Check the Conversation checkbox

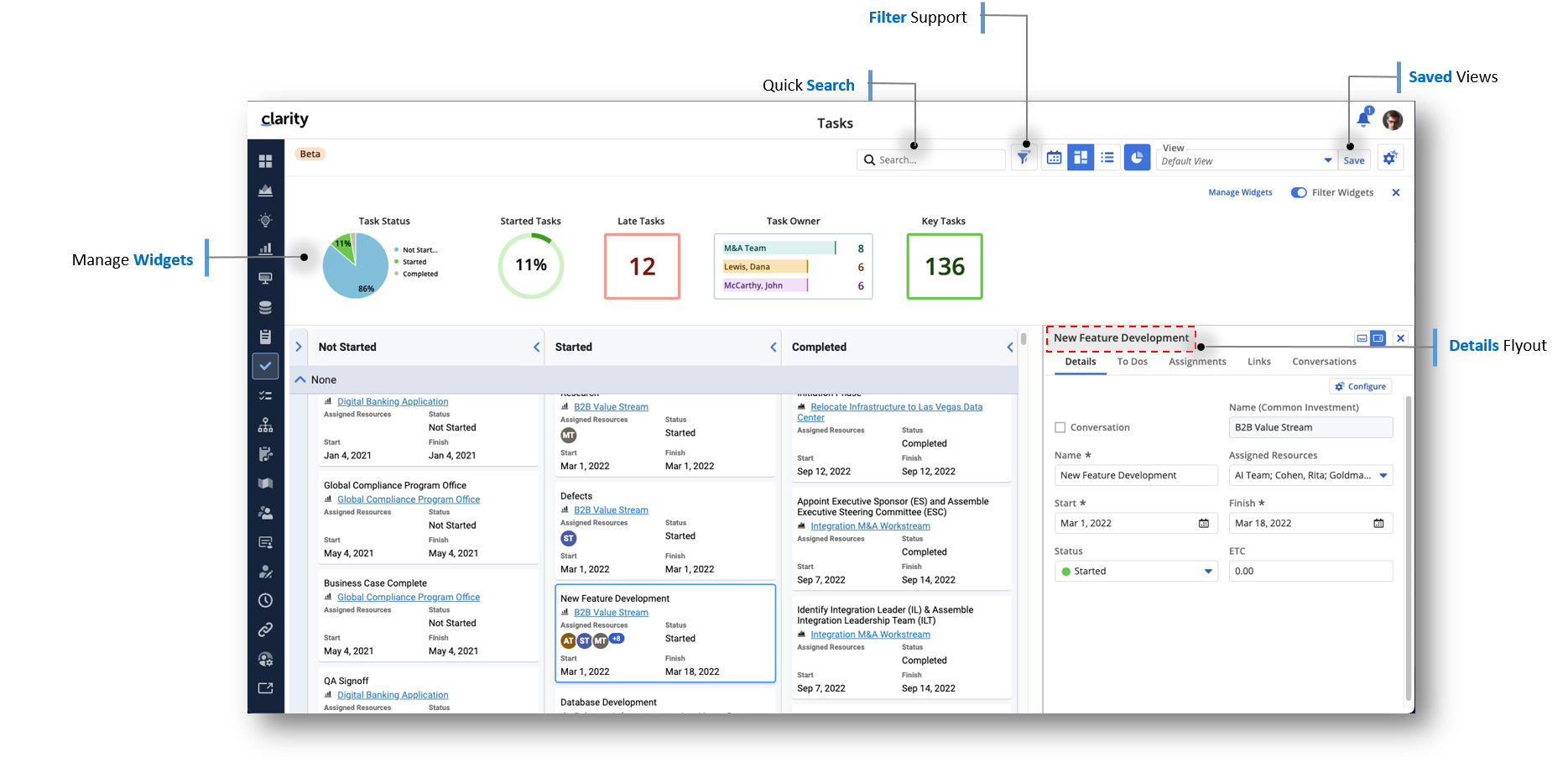[x=1060, y=427]
